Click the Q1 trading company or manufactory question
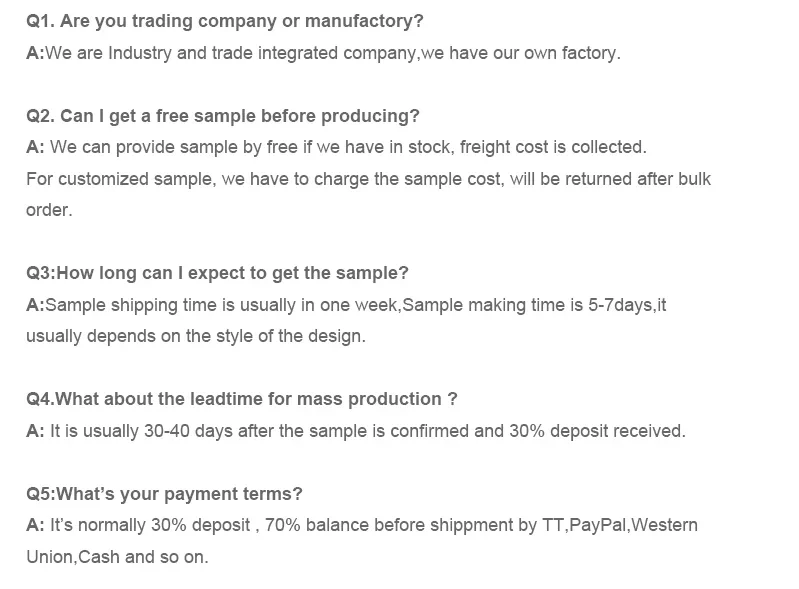Viewport: 799px width, 589px height. click(x=224, y=21)
